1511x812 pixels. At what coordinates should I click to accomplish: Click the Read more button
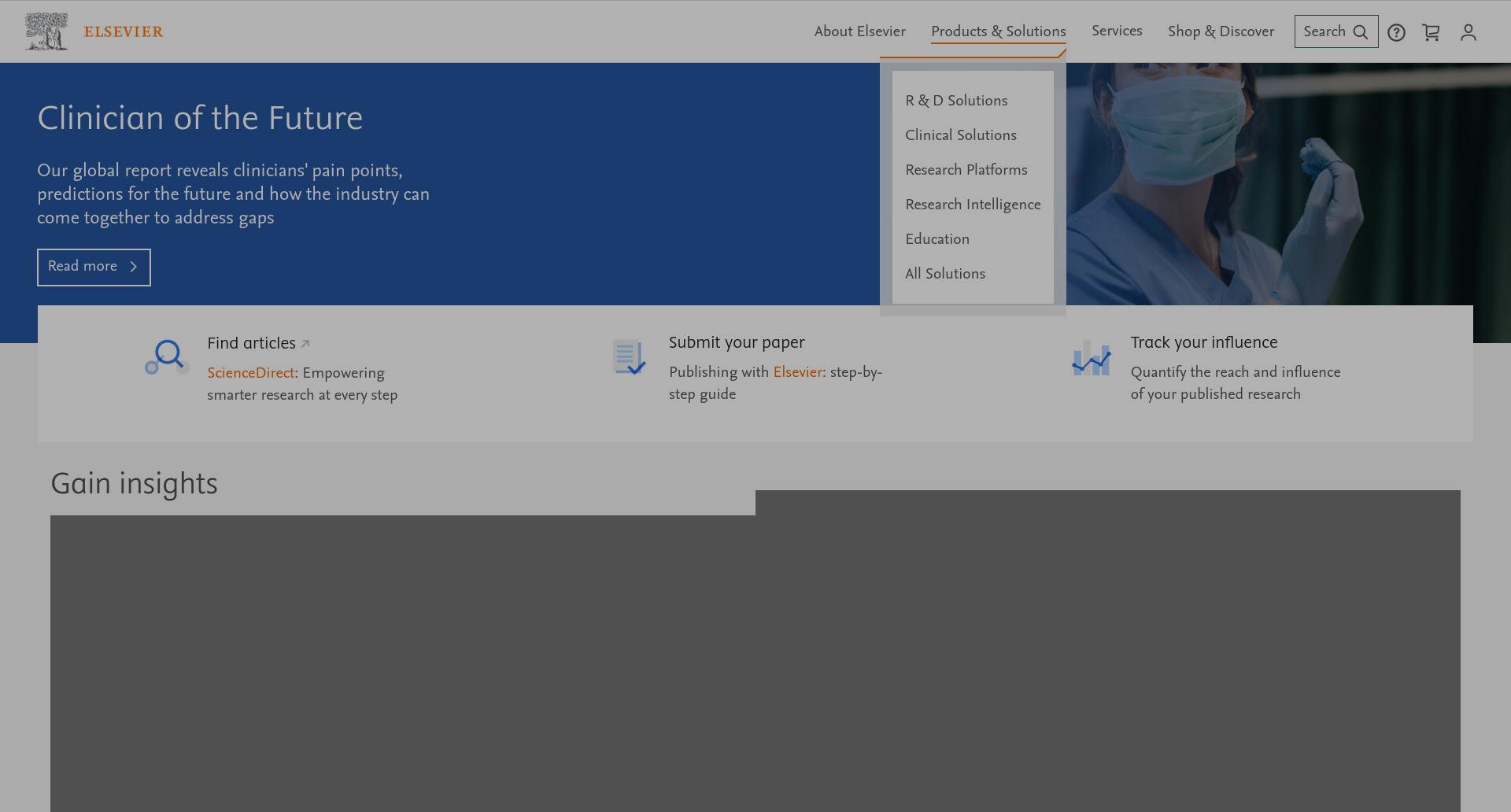[94, 268]
